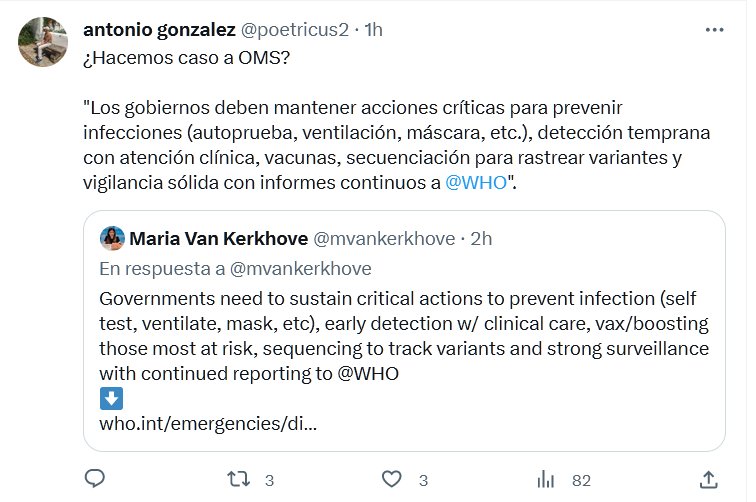The image size is (756, 502).
Task: Click Maria Van Kerkhove's small avatar
Action: (111, 238)
